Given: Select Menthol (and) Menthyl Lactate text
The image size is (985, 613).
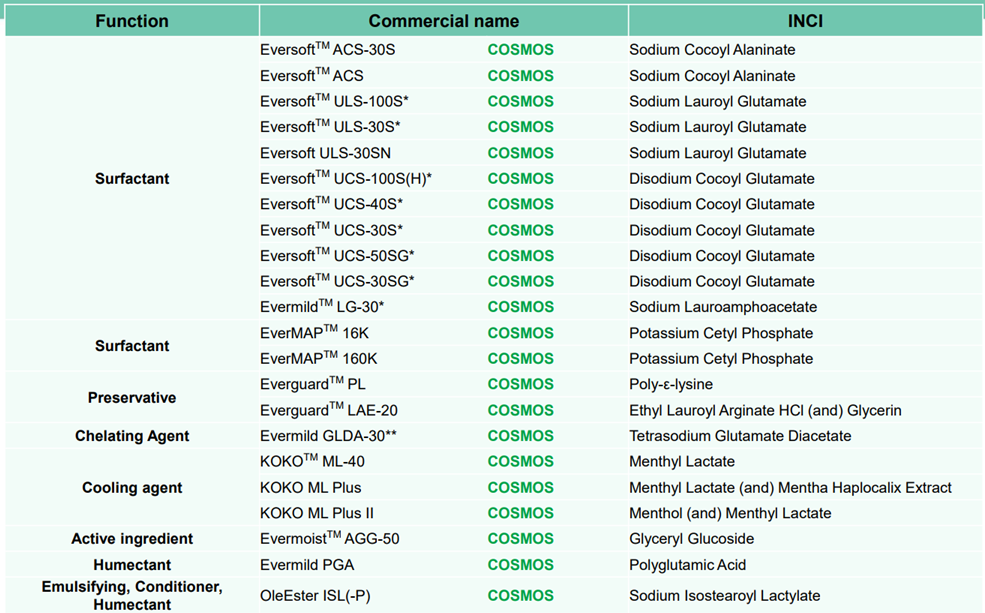Looking at the screenshot, I should click(x=730, y=513).
